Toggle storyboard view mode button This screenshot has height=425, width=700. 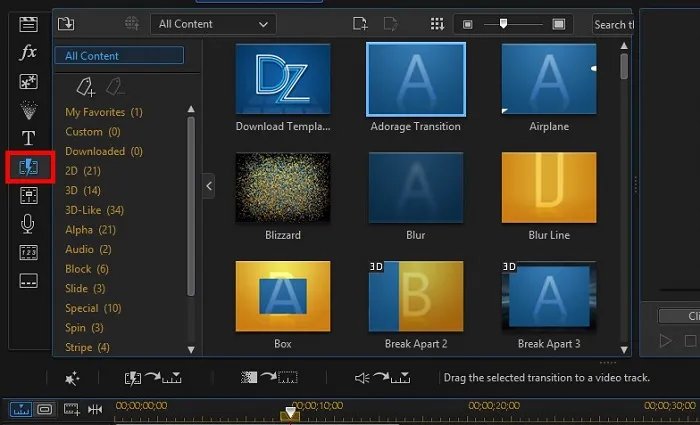(44, 409)
